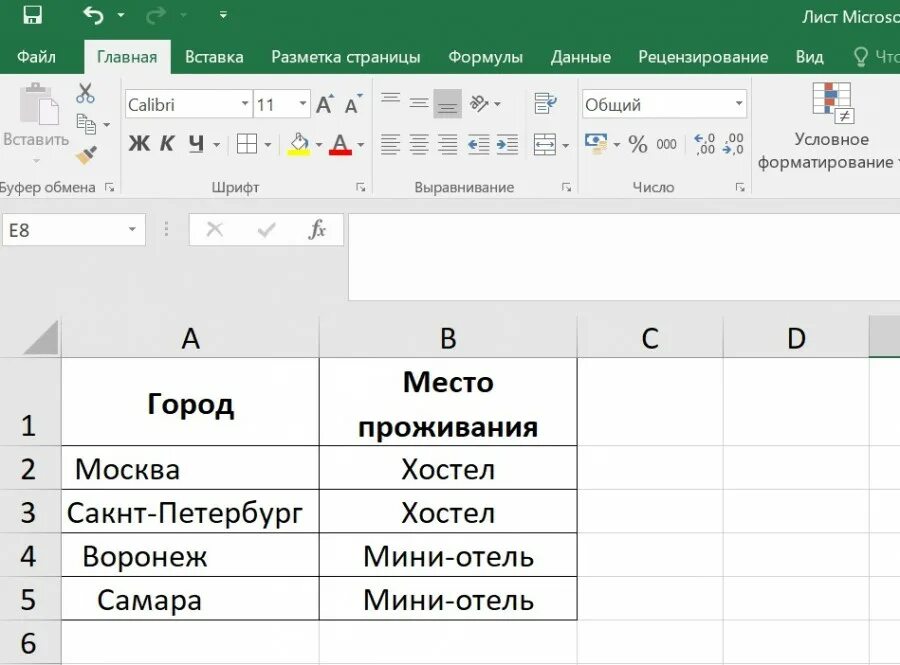
Task: Switch to the Вставка ribbon tab
Action: 214,57
